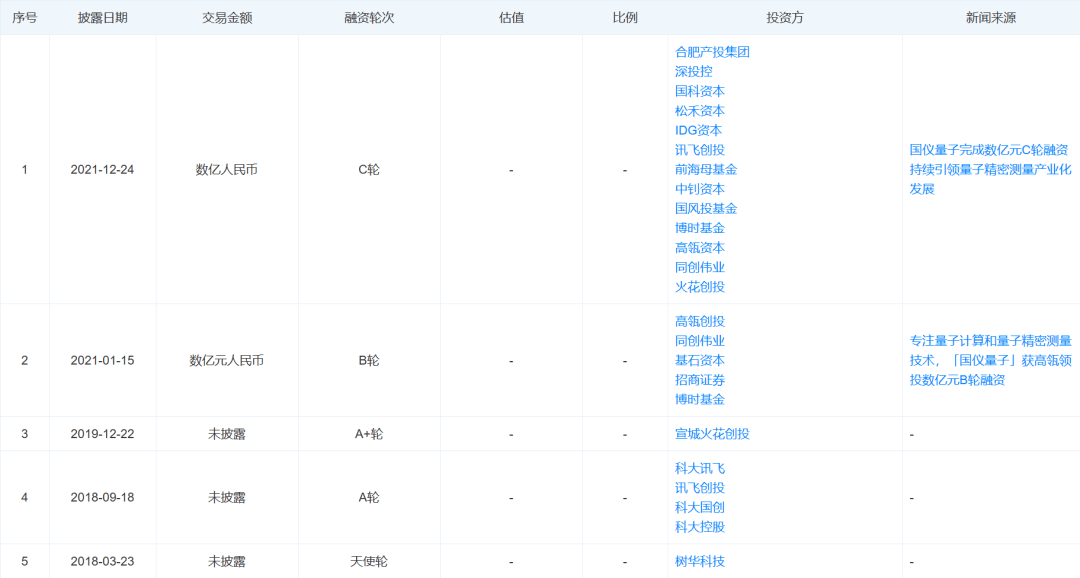The height and width of the screenshot is (578, 1080).
Task: Open the 宣城火花创投 link
Action: point(712,434)
